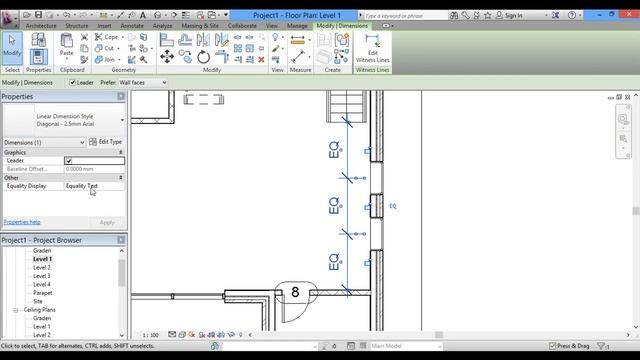Open the Collaborate ribbon tab
Image resolution: width=640 pixels, height=360 pixels.
tap(242, 26)
